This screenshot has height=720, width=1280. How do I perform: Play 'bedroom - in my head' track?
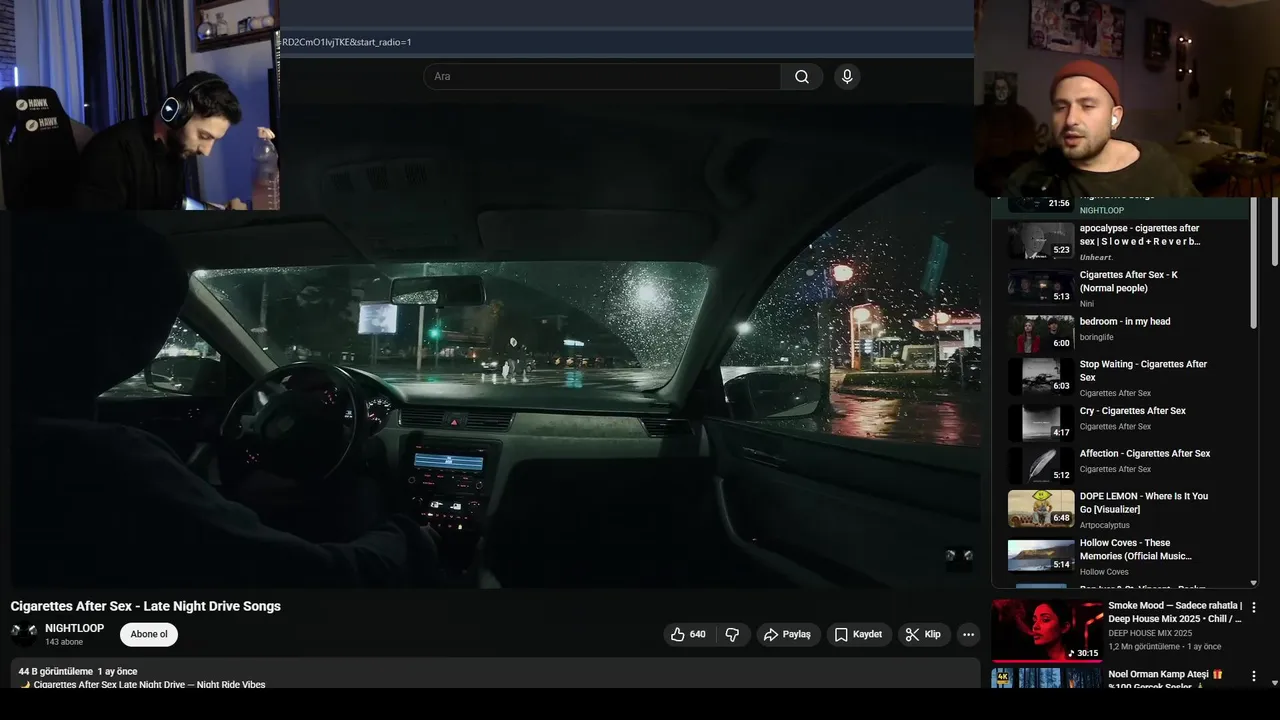[1125, 321]
